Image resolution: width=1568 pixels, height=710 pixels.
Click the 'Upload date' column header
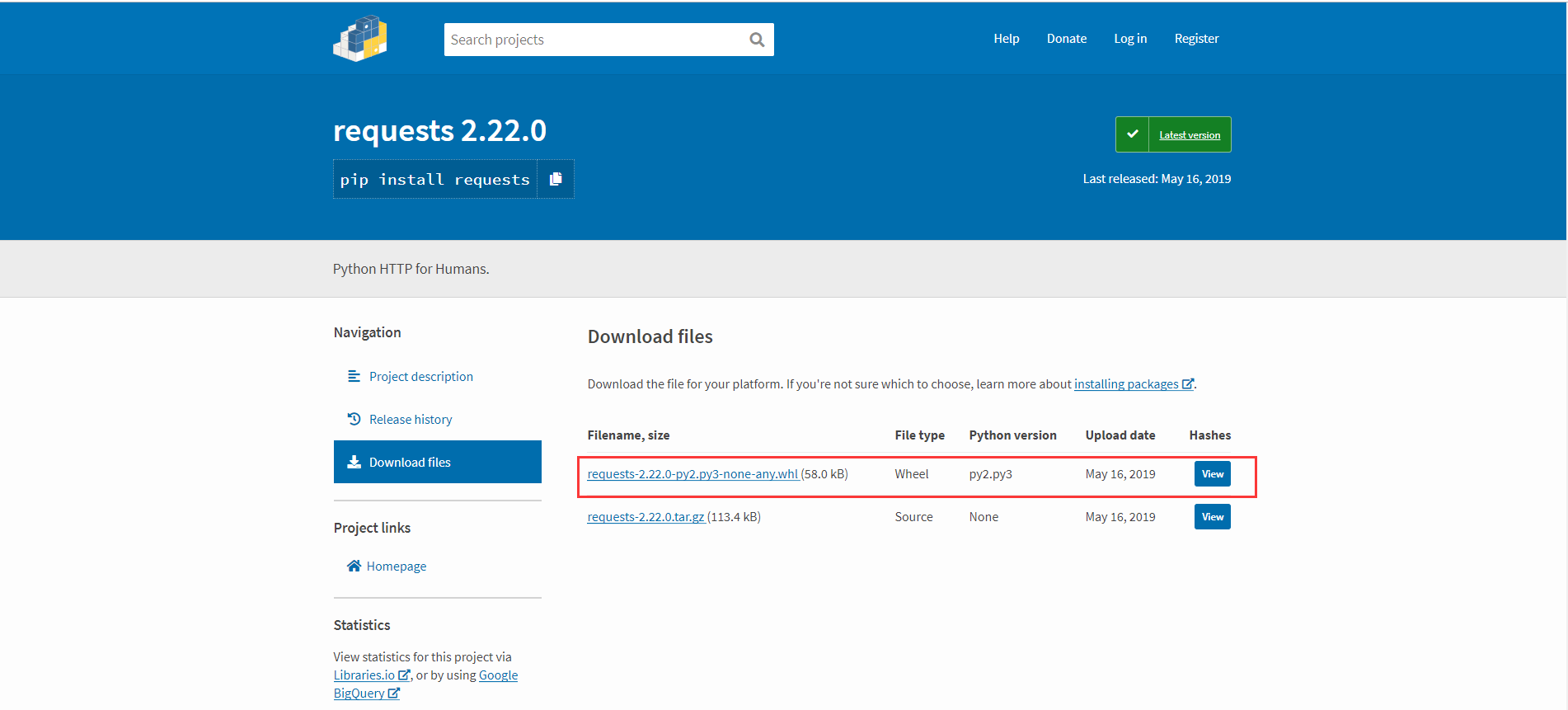click(1120, 435)
